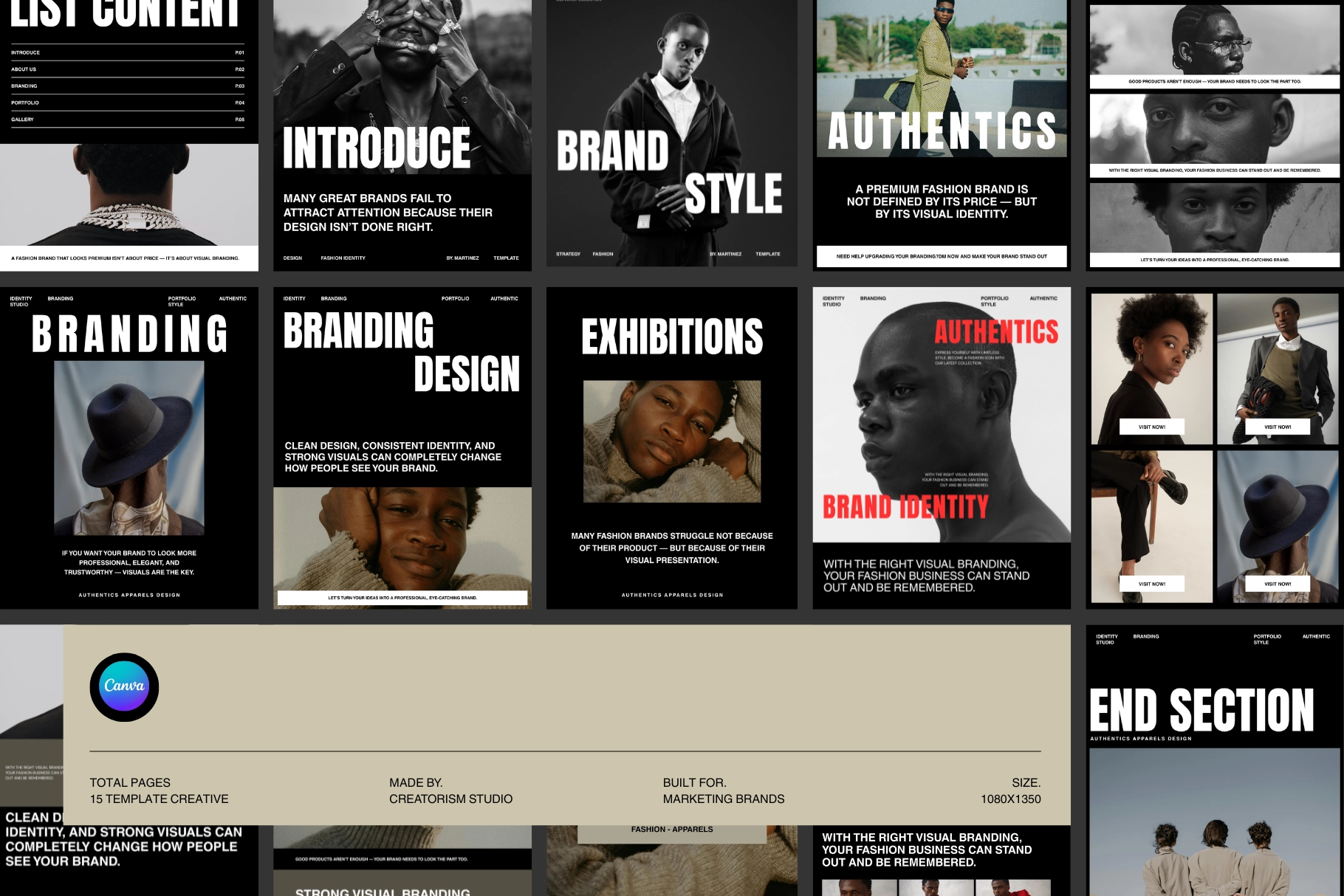The width and height of the screenshot is (1344, 896).
Task: Click the DM NOW banner on Authentics template
Action: point(942,256)
